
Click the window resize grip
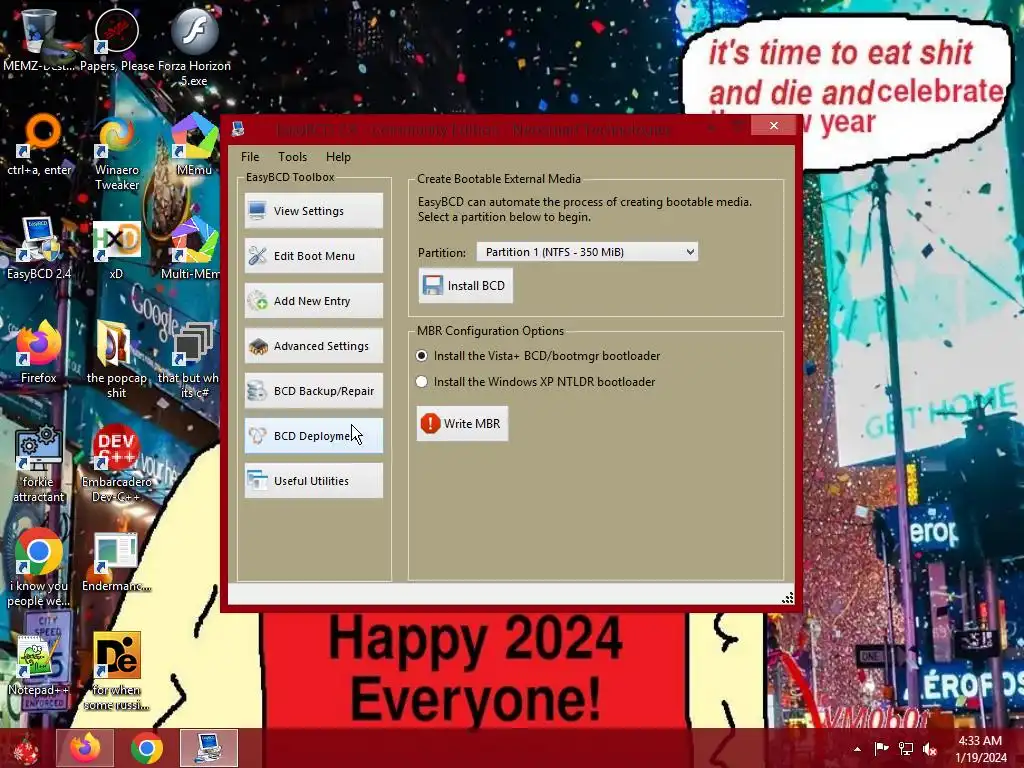[788, 598]
